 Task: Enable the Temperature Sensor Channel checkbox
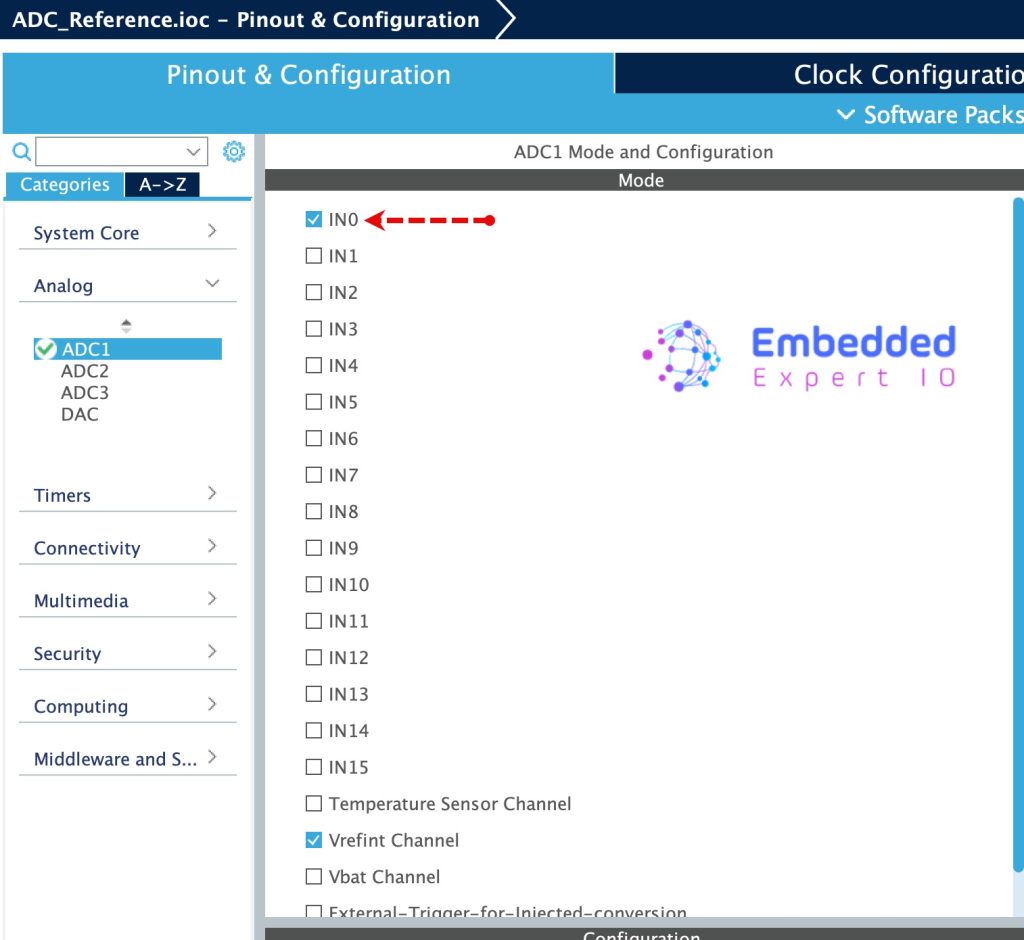point(314,804)
